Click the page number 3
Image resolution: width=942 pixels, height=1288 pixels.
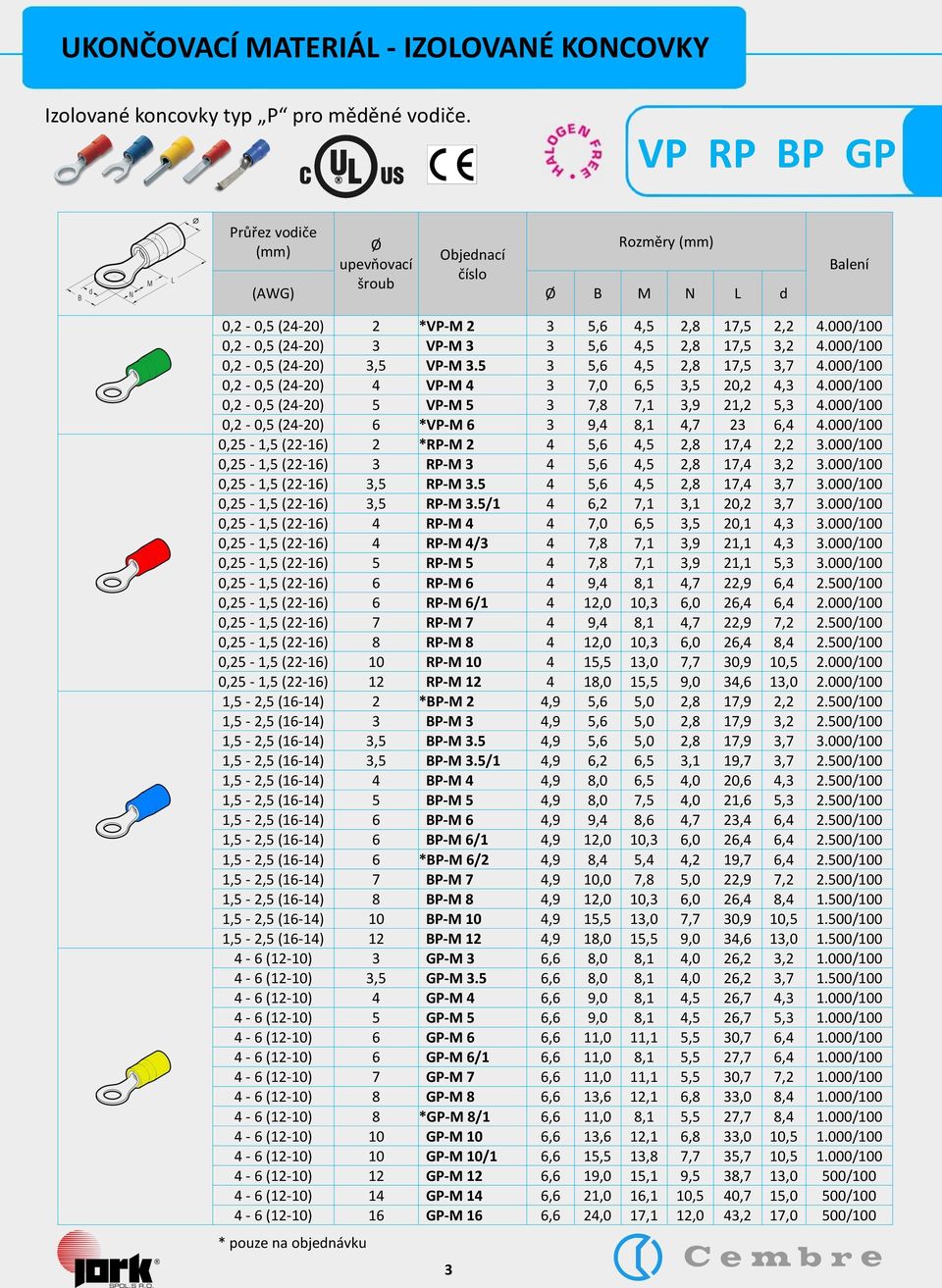pos(448,1269)
